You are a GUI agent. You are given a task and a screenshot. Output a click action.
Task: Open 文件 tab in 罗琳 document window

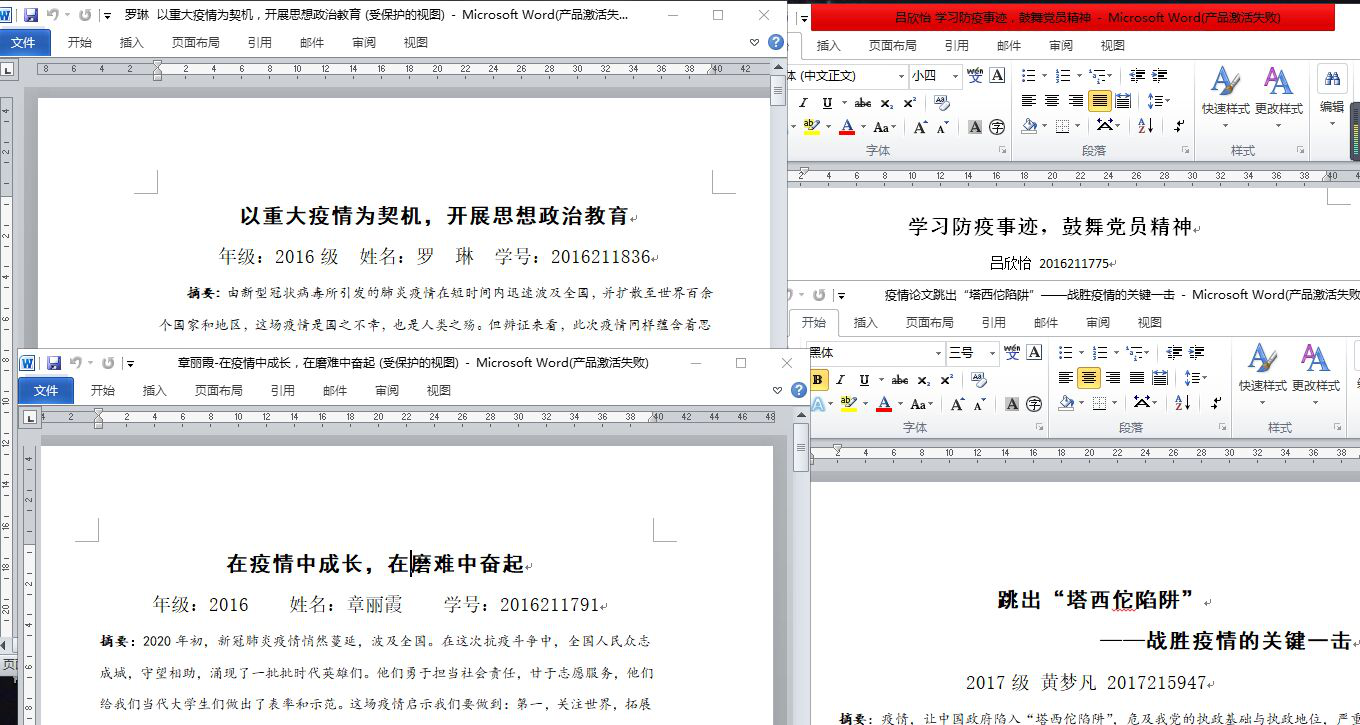tap(23, 43)
